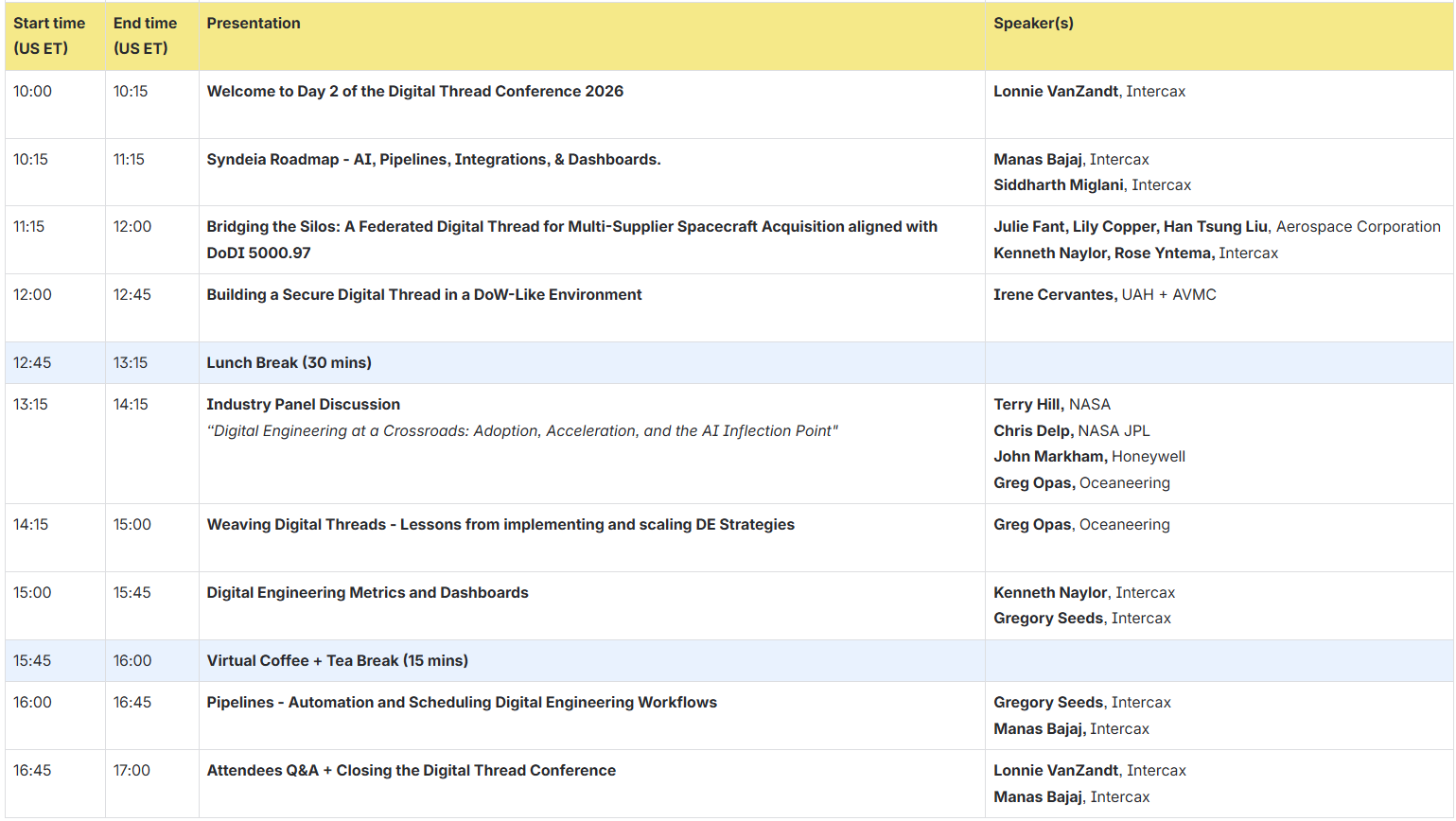Screen dimensions: 1456x821
Task: Click the 15:00 end time cell
Action: (152, 538)
